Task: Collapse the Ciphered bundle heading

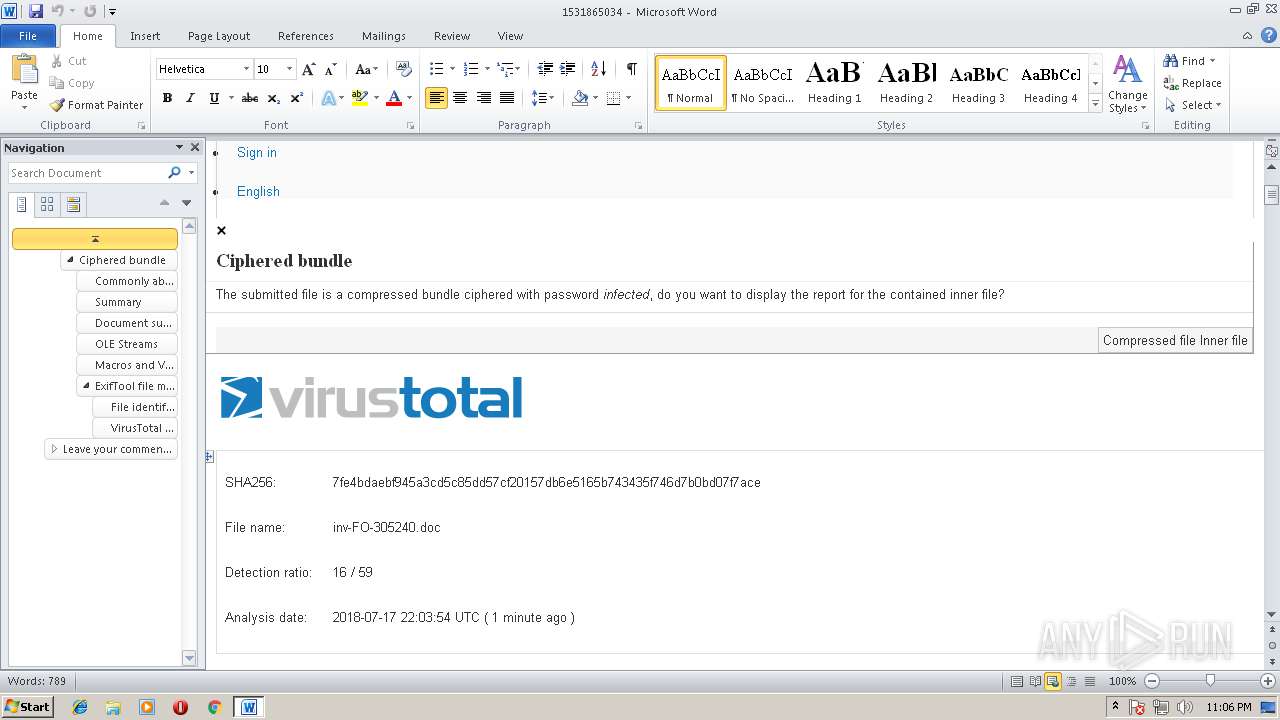Action: 70,260
